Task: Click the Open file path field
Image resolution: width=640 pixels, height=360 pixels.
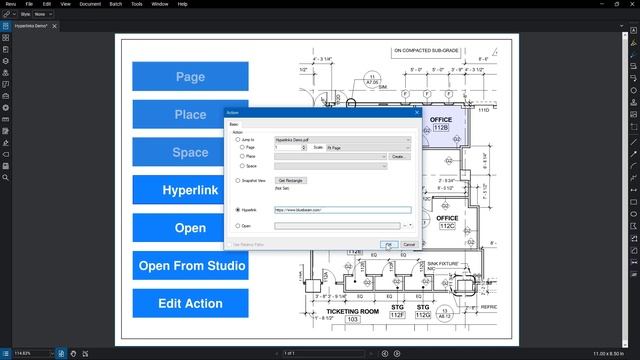Action: coord(338,226)
